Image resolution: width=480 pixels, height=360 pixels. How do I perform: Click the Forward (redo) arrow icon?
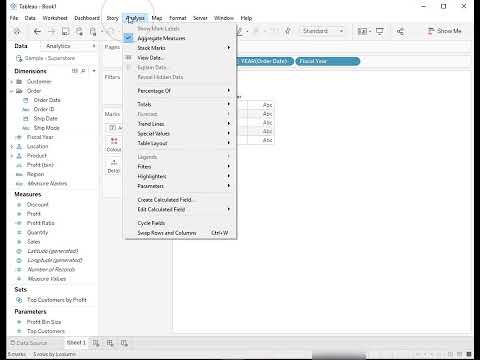click(x=52, y=32)
